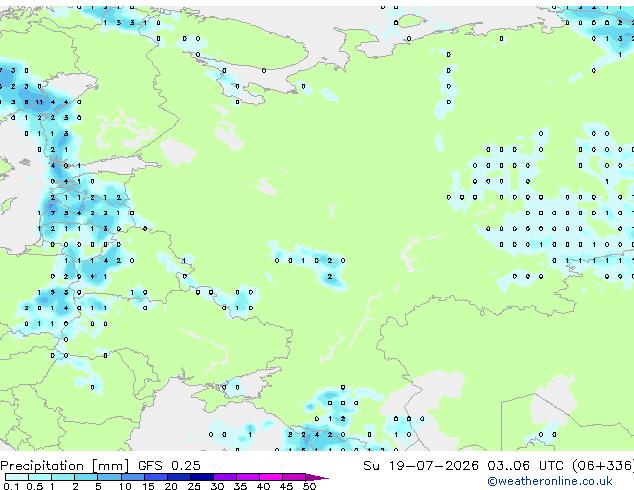Image resolution: width=634 pixels, height=490 pixels.
Task: Click the '50' legend label
Action: (x=309, y=486)
